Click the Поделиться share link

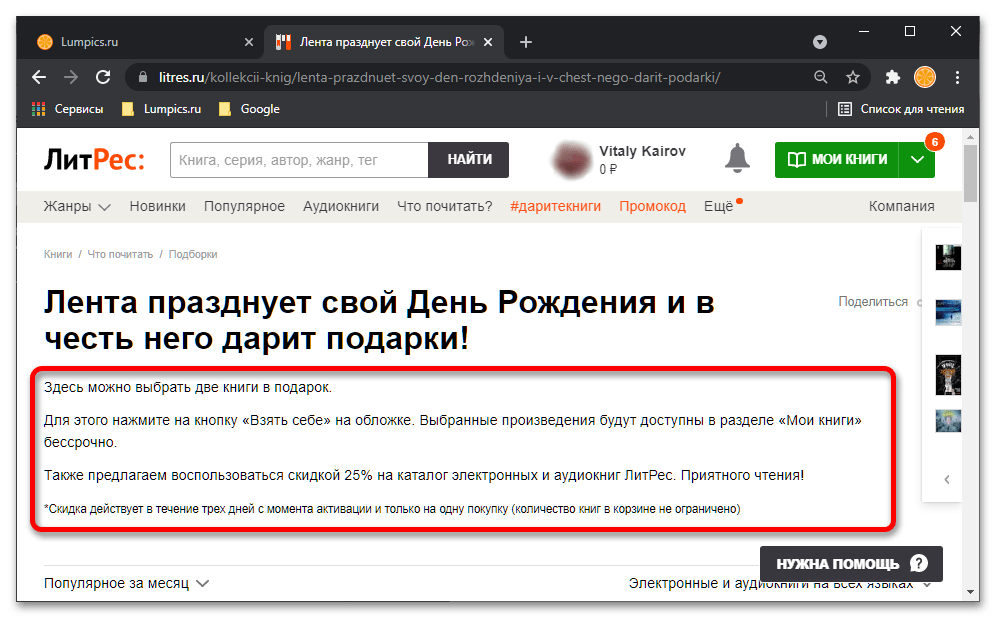tap(873, 302)
